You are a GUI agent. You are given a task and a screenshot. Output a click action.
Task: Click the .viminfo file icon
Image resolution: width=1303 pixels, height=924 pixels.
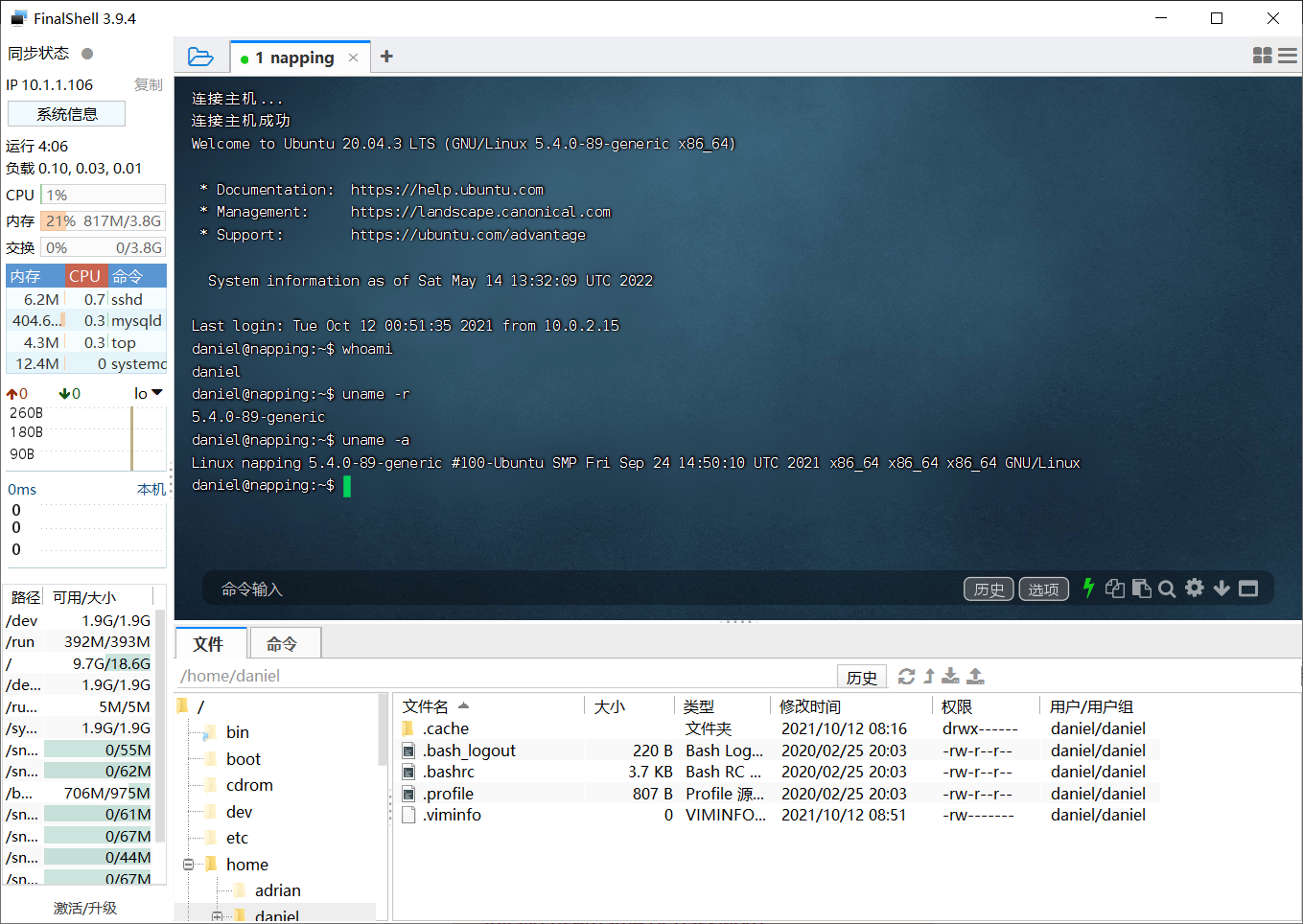click(408, 815)
